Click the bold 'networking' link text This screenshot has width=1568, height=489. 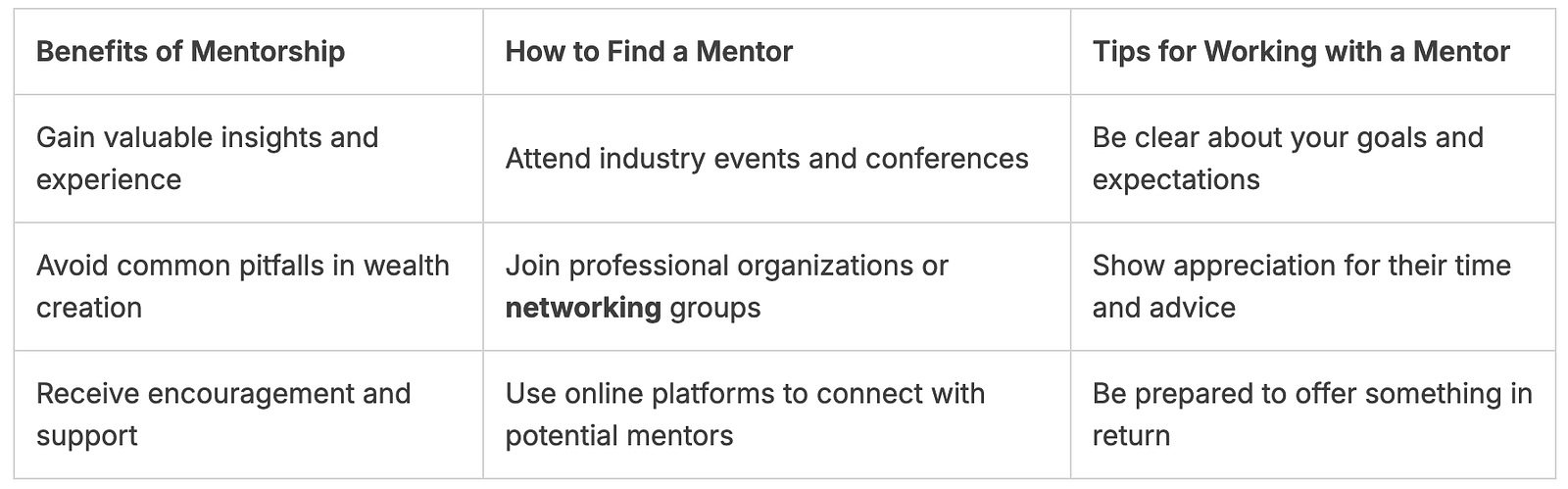[583, 308]
